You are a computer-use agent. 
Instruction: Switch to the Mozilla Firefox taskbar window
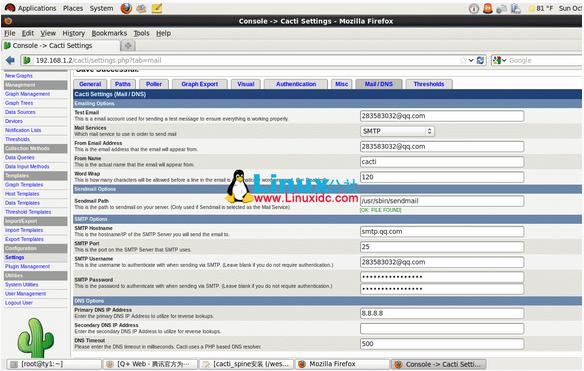(342, 364)
